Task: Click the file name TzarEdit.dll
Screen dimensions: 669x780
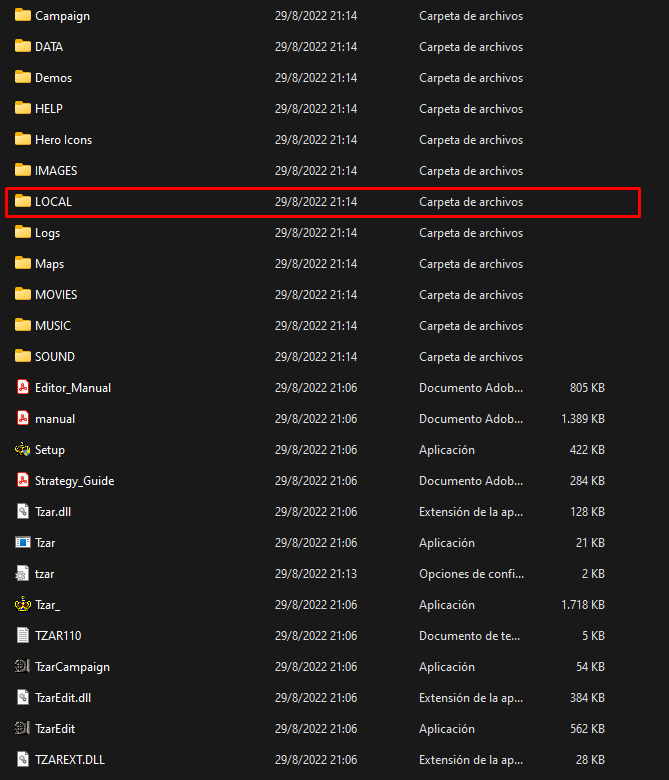Action: [x=63, y=697]
